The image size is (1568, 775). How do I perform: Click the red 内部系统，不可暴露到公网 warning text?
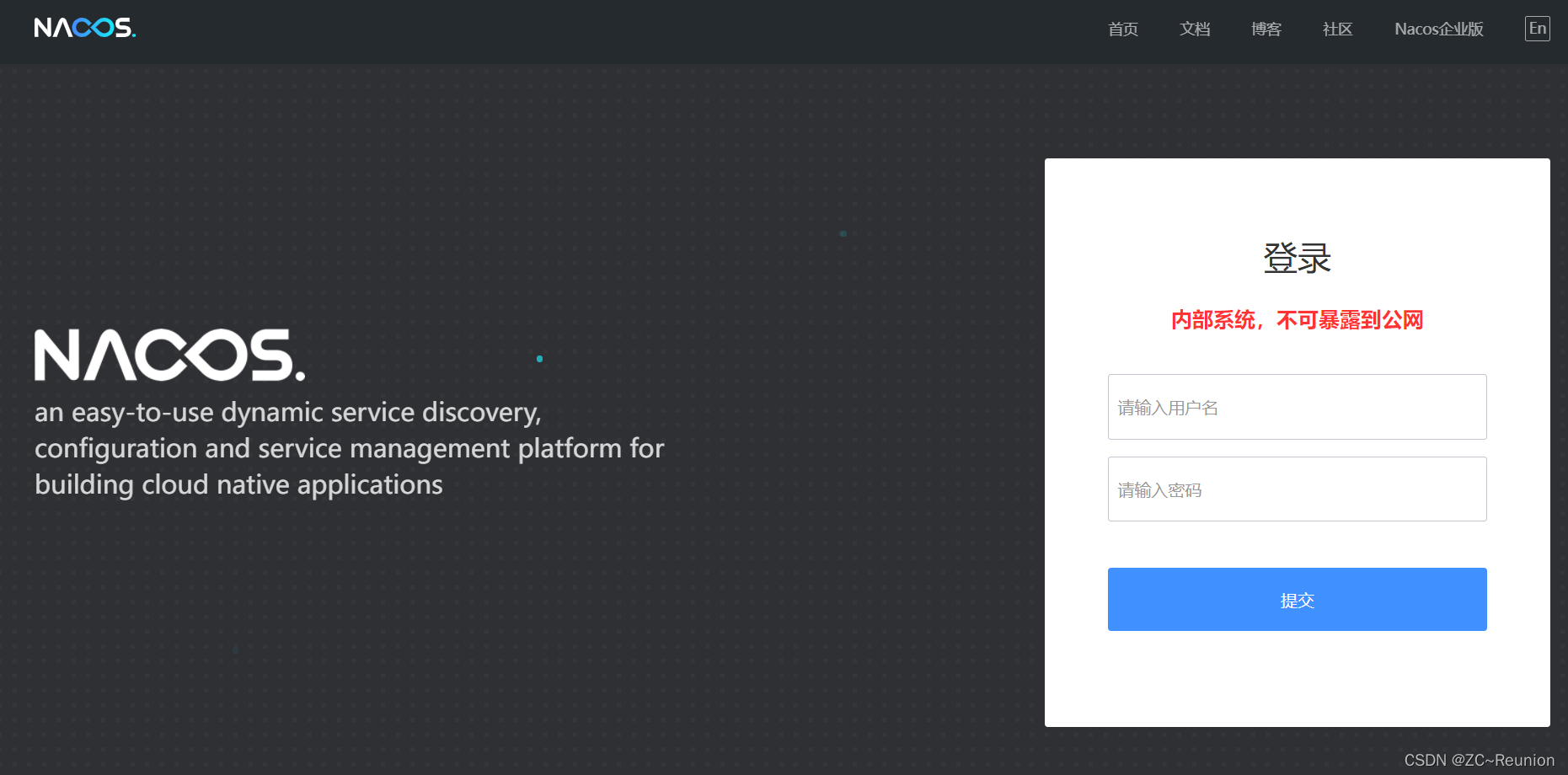click(x=1298, y=320)
